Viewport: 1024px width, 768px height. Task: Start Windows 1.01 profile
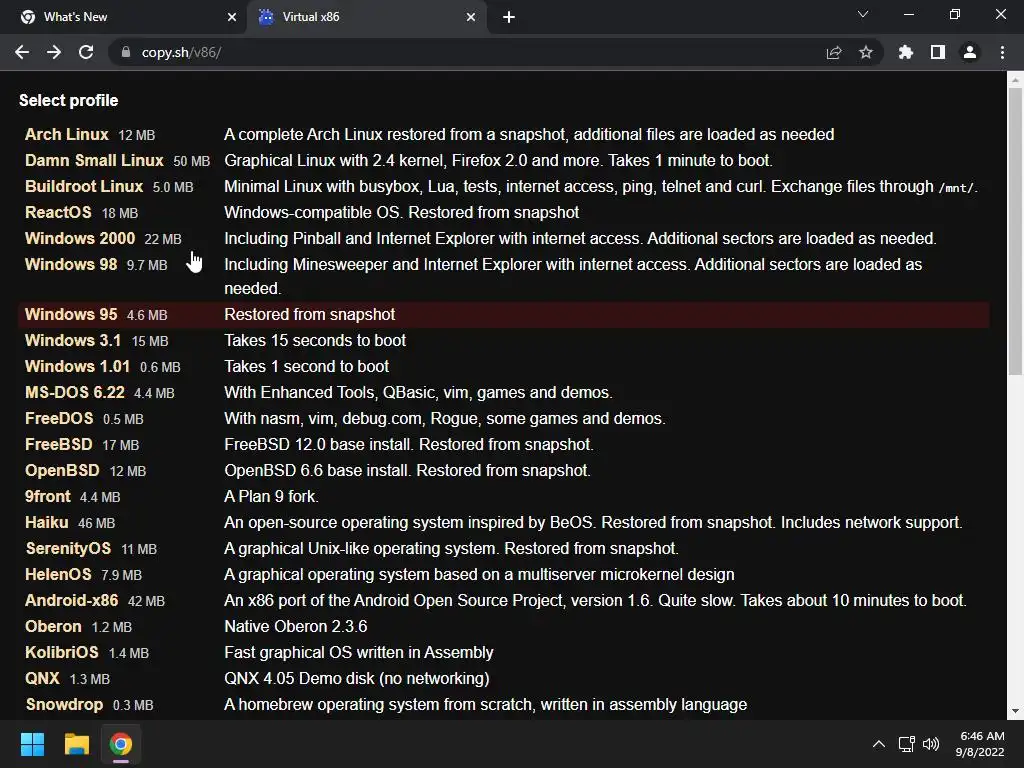pos(77,366)
